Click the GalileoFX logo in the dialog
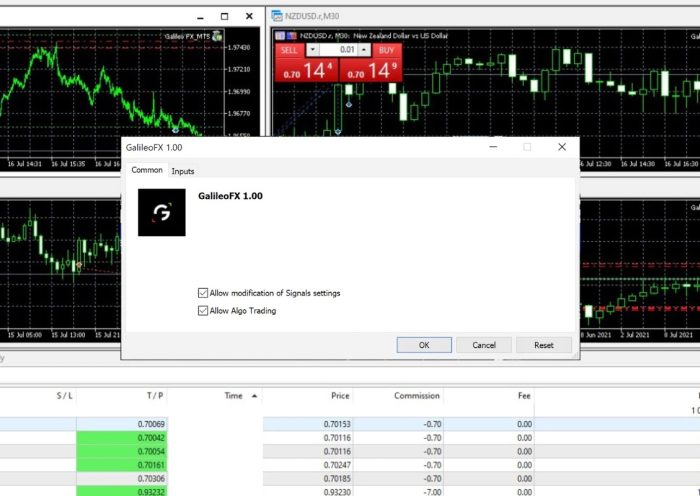 click(x=162, y=213)
